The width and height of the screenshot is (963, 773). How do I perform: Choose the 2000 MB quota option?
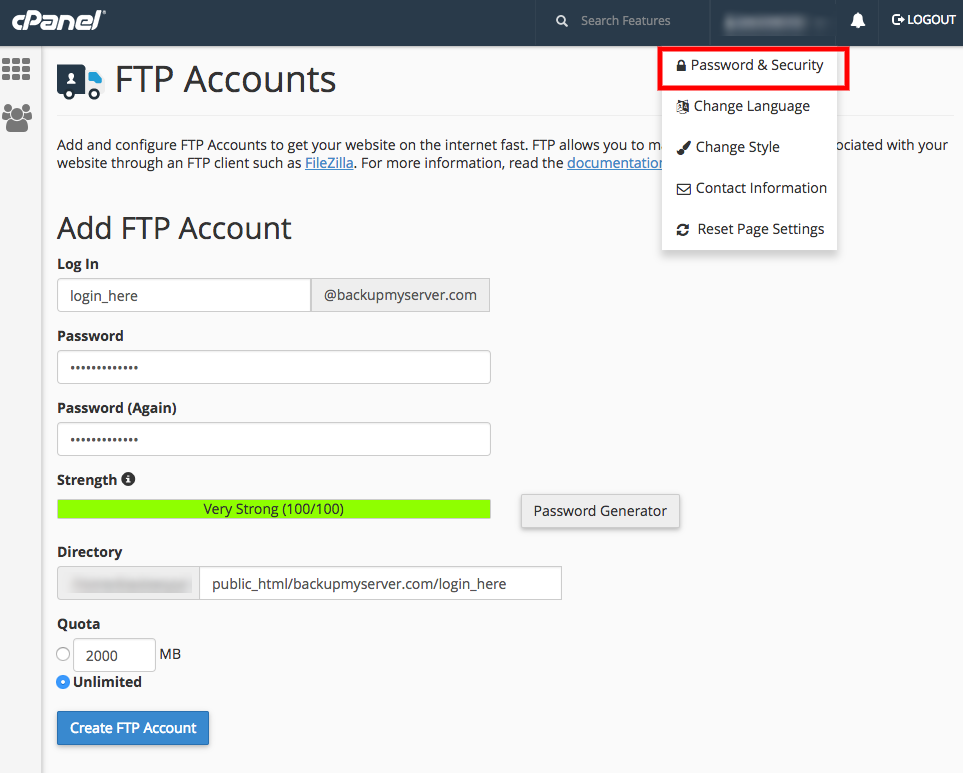point(63,653)
